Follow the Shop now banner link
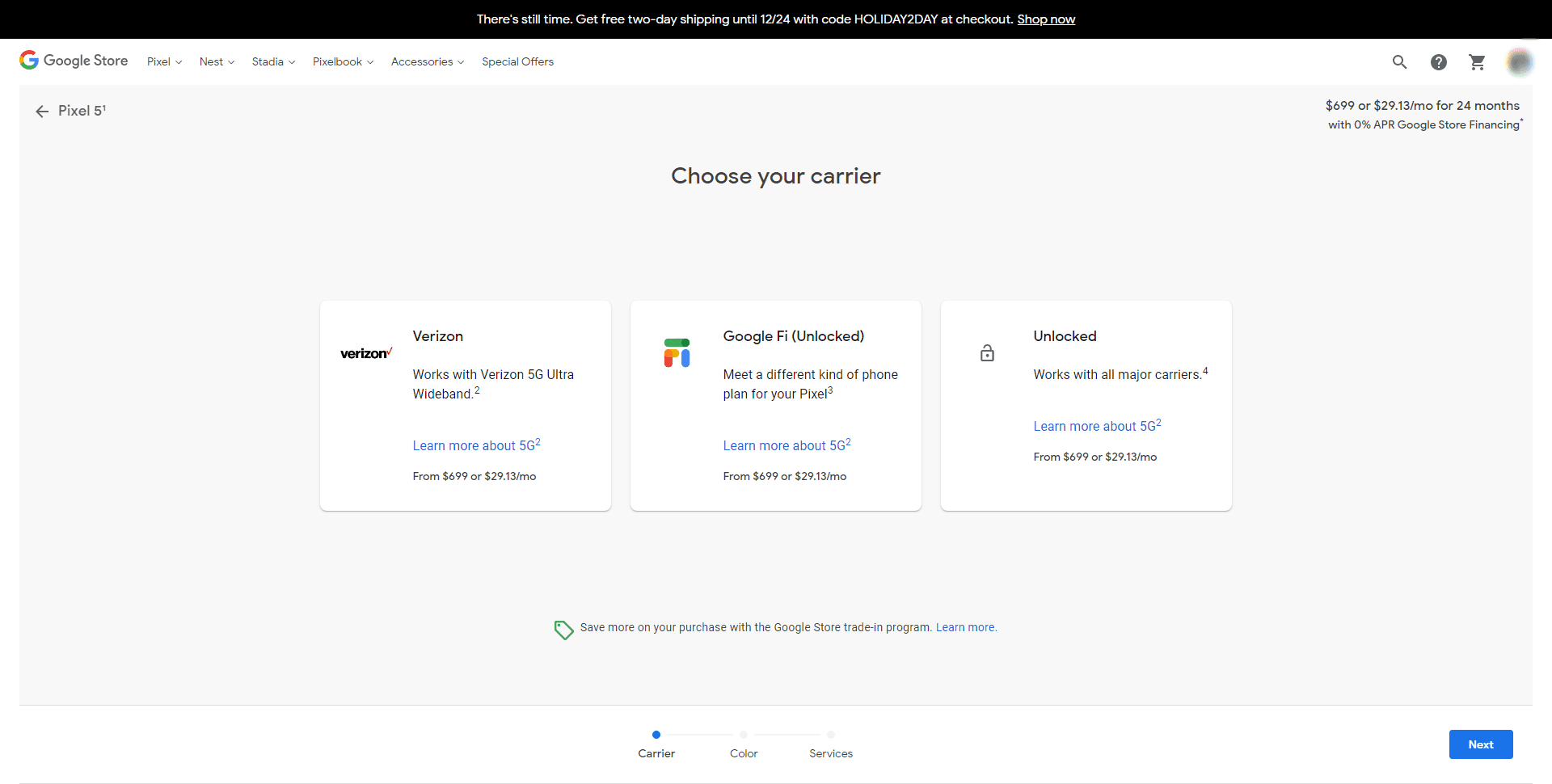The height and width of the screenshot is (784, 1552). pyautogui.click(x=1046, y=19)
